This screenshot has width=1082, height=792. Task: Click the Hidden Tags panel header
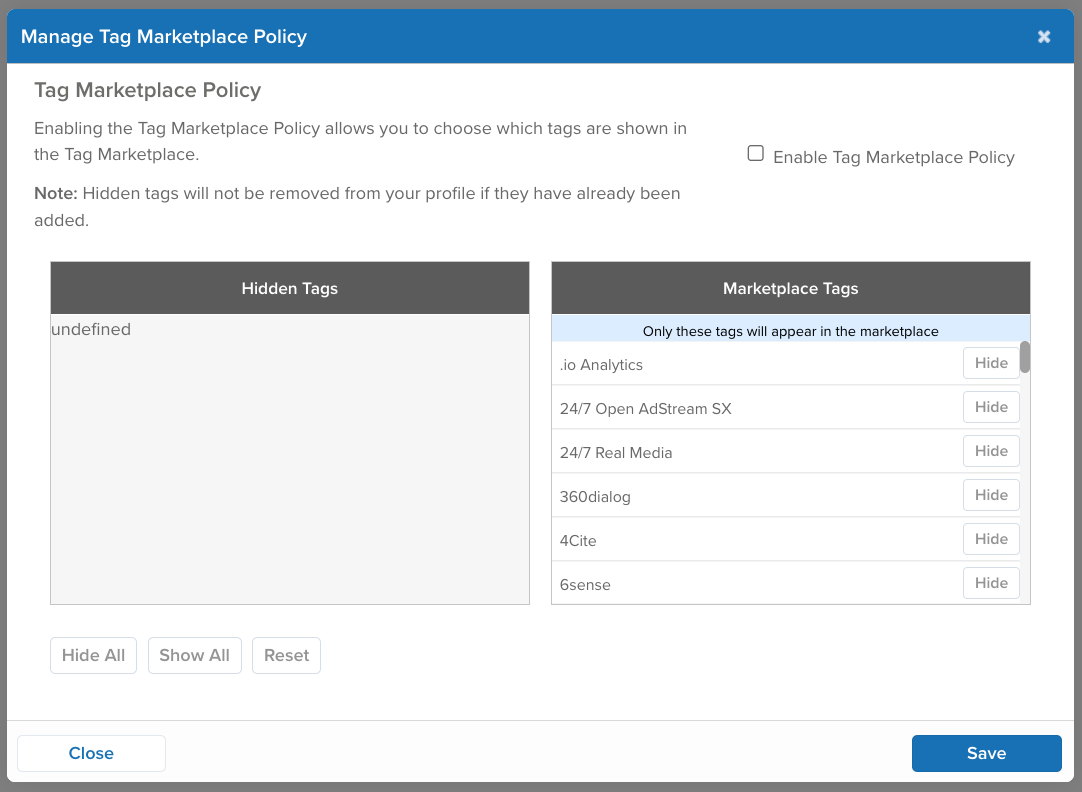tap(289, 288)
